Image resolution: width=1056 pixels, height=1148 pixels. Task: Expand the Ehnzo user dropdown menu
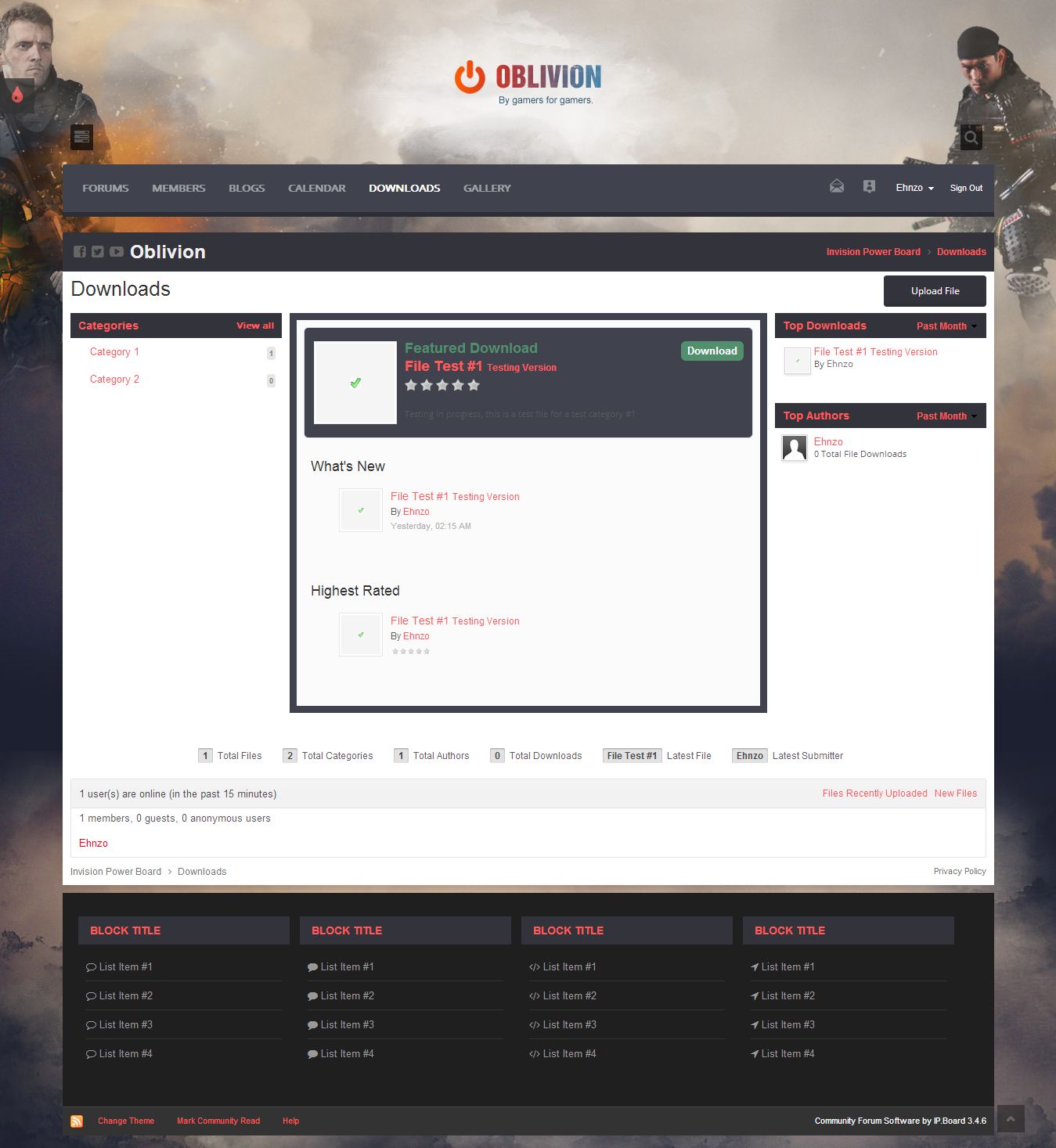point(914,188)
